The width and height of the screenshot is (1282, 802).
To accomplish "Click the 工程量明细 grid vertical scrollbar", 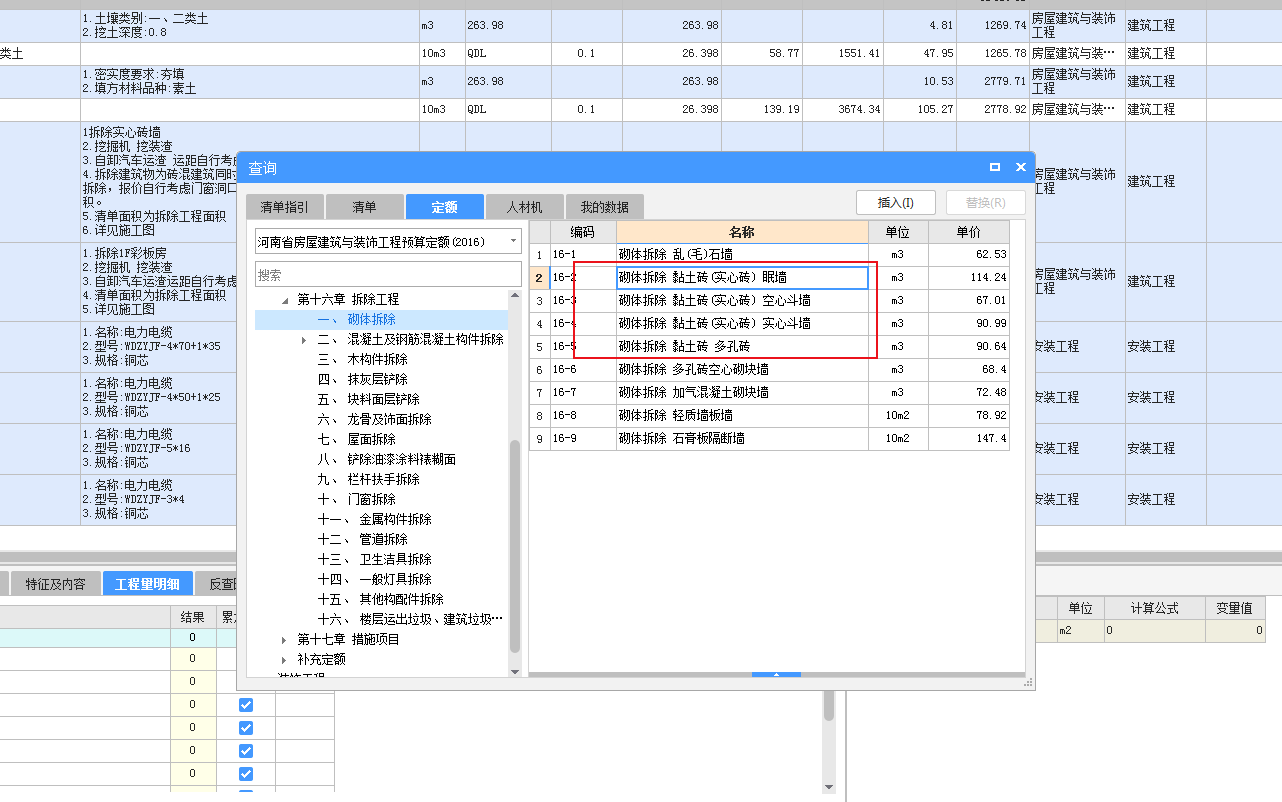I will coord(829,704).
